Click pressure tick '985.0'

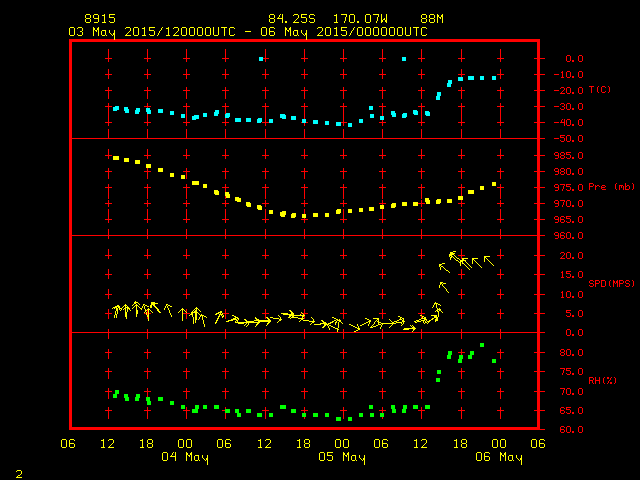tap(569, 156)
